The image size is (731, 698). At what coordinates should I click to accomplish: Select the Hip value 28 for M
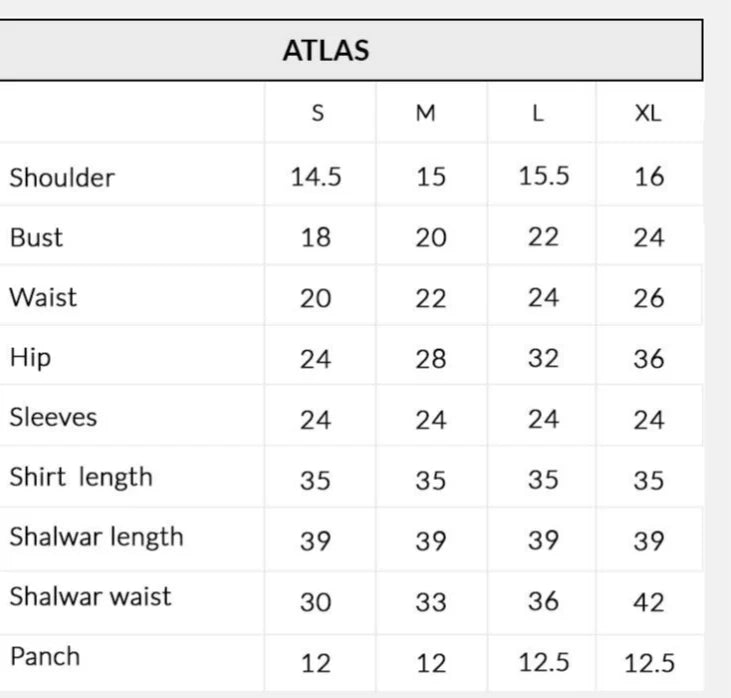pos(430,359)
